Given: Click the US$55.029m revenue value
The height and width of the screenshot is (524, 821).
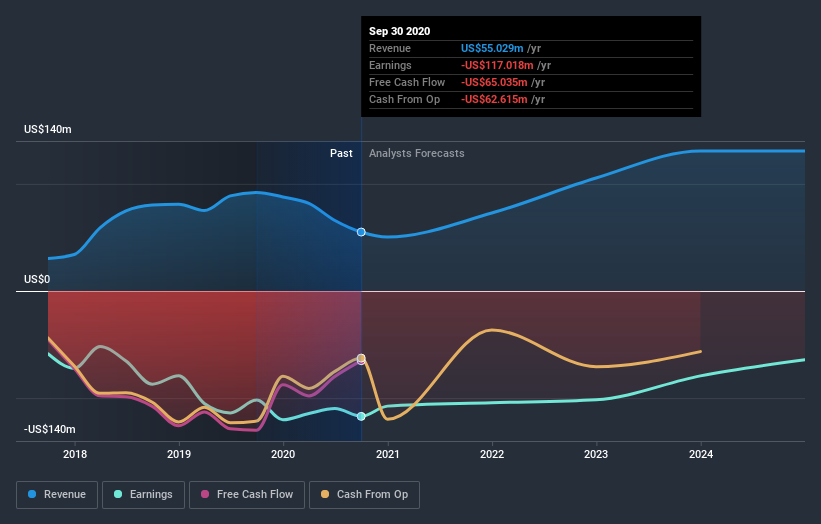Looking at the screenshot, I should [x=492, y=48].
